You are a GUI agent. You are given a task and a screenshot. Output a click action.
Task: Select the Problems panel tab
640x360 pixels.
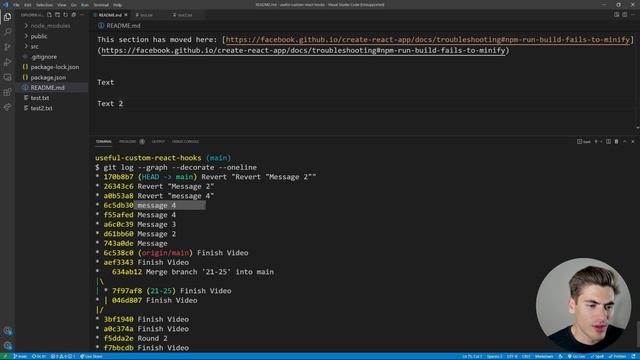128,142
